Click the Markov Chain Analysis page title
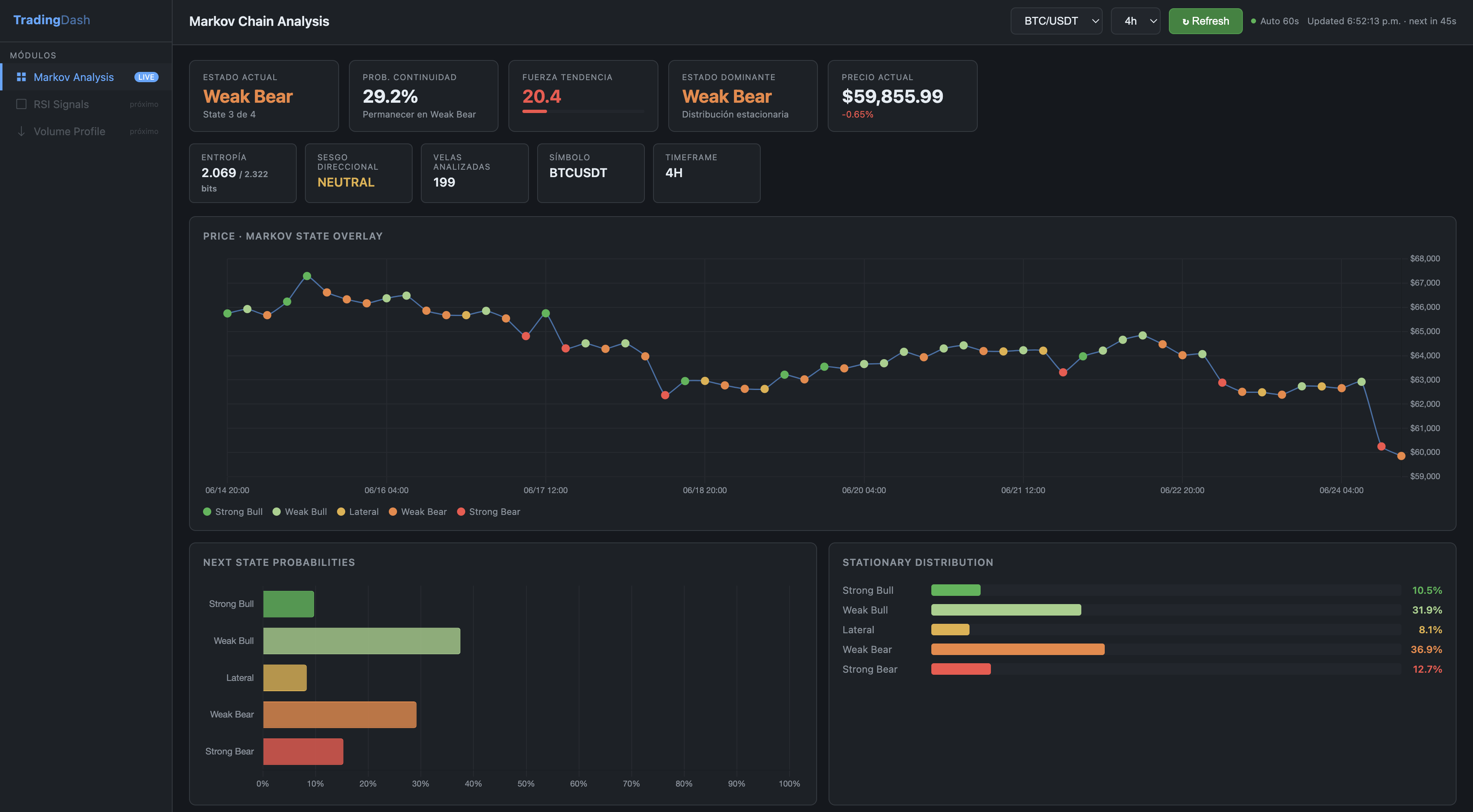This screenshot has height=812, width=1473. 259,21
